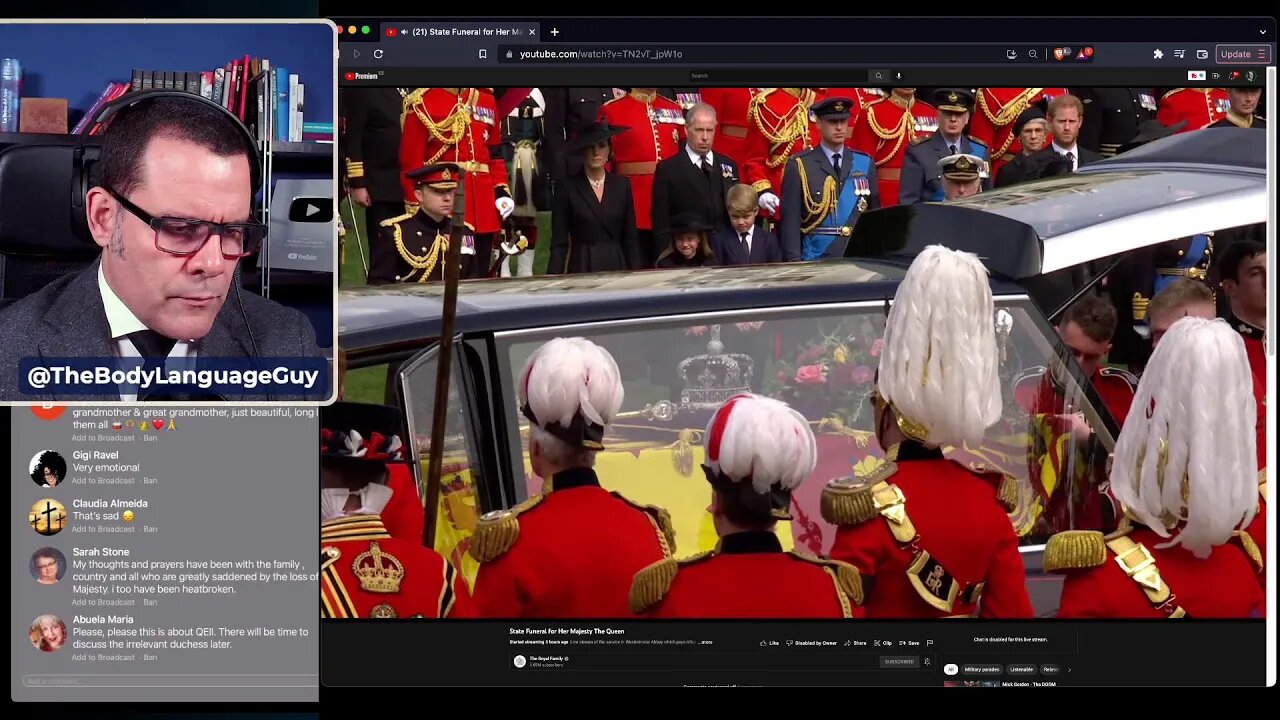This screenshot has height=720, width=1280.
Task: Ban user Sarah Stone
Action: point(150,603)
